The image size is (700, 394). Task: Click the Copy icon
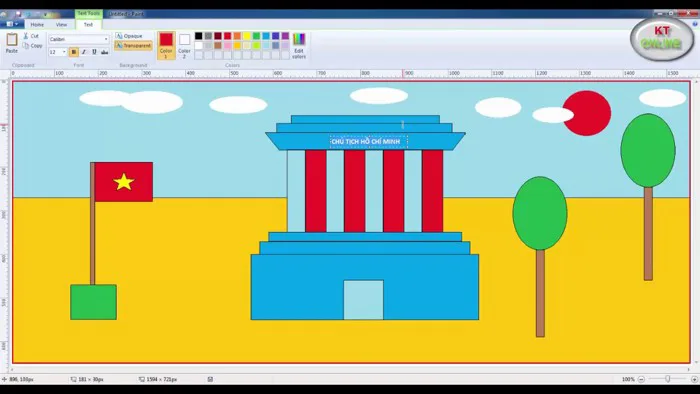26,46
